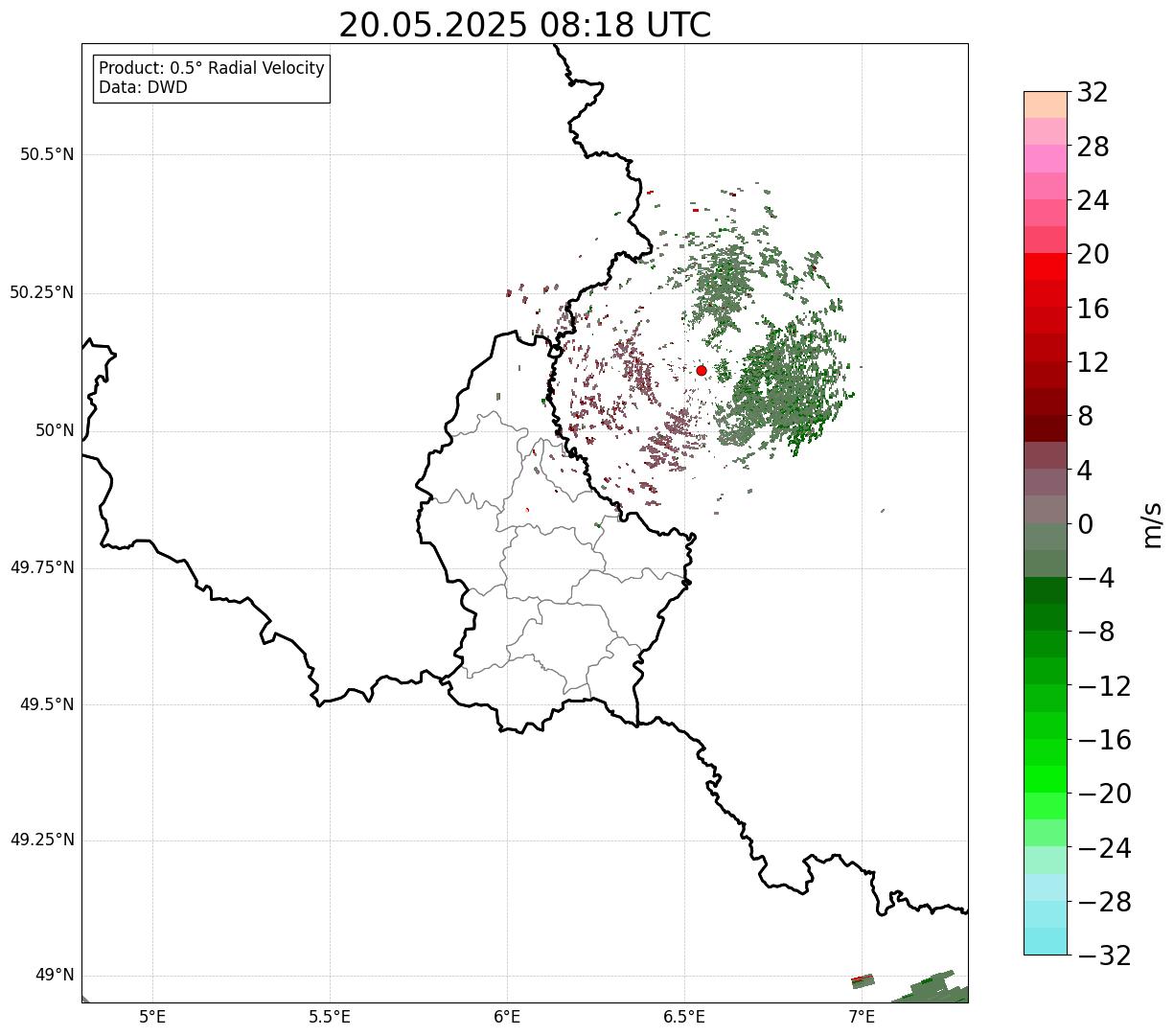Click the 'm/s' colorbar unit label

pyautogui.click(x=1152, y=524)
